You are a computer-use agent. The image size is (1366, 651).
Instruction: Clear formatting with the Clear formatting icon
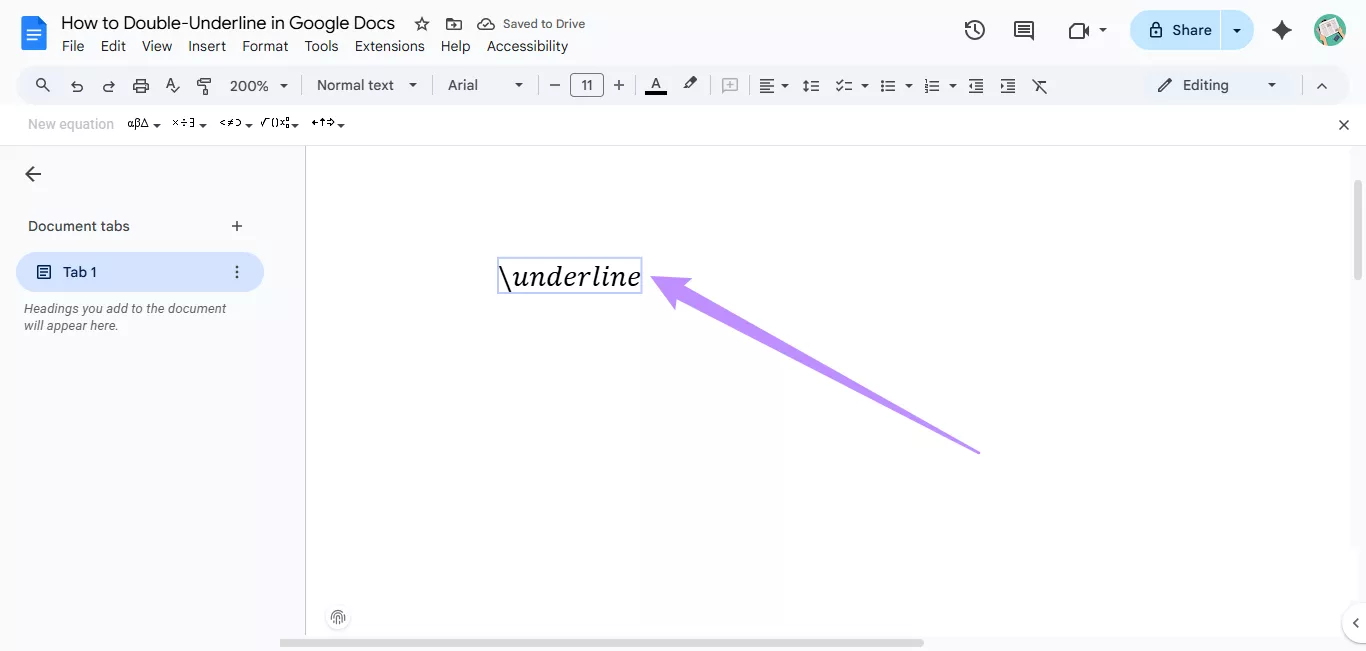[1040, 85]
